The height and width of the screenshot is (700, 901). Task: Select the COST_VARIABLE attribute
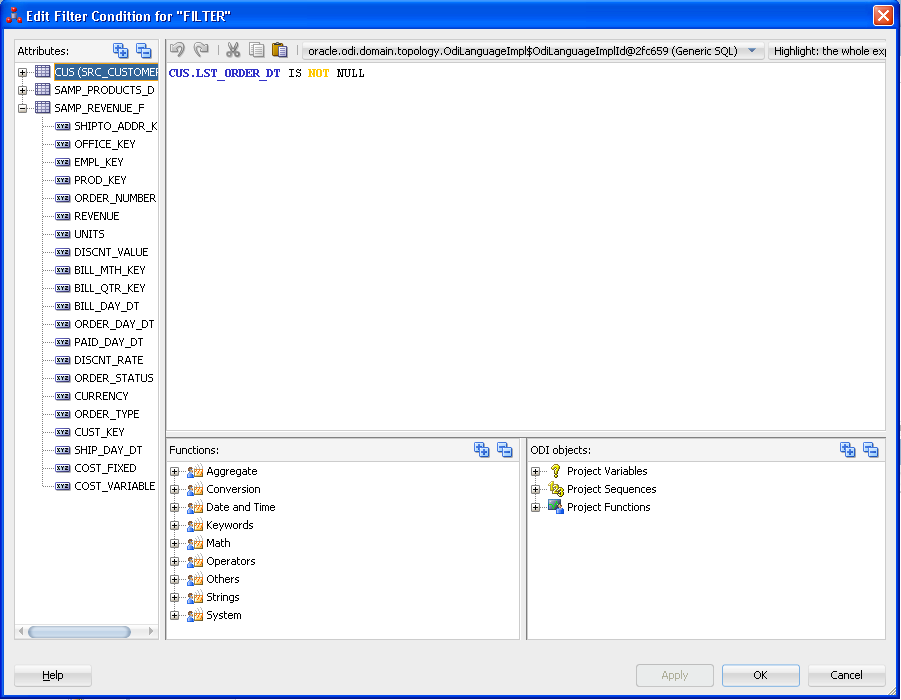click(x=114, y=486)
